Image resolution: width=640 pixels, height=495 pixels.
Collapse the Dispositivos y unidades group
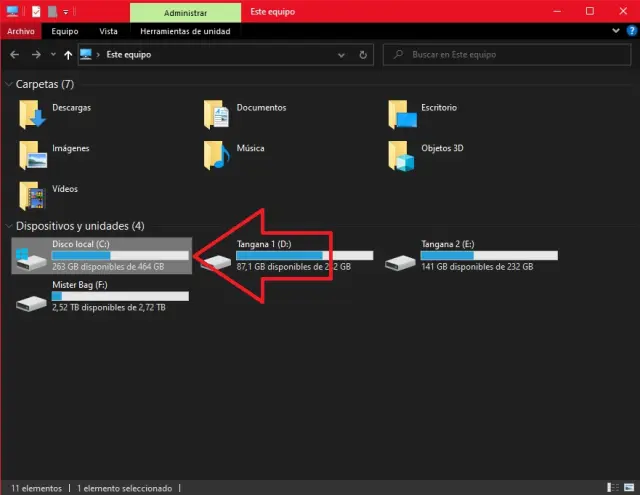tap(10, 226)
